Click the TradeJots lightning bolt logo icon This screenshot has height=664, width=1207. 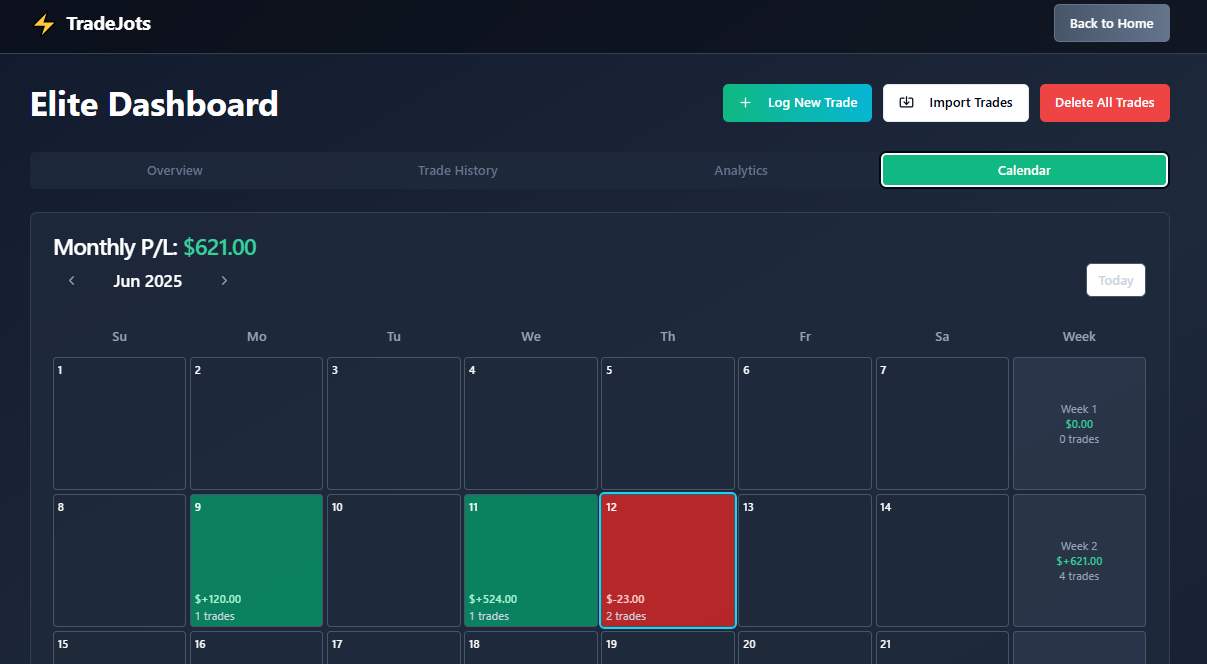(44, 24)
